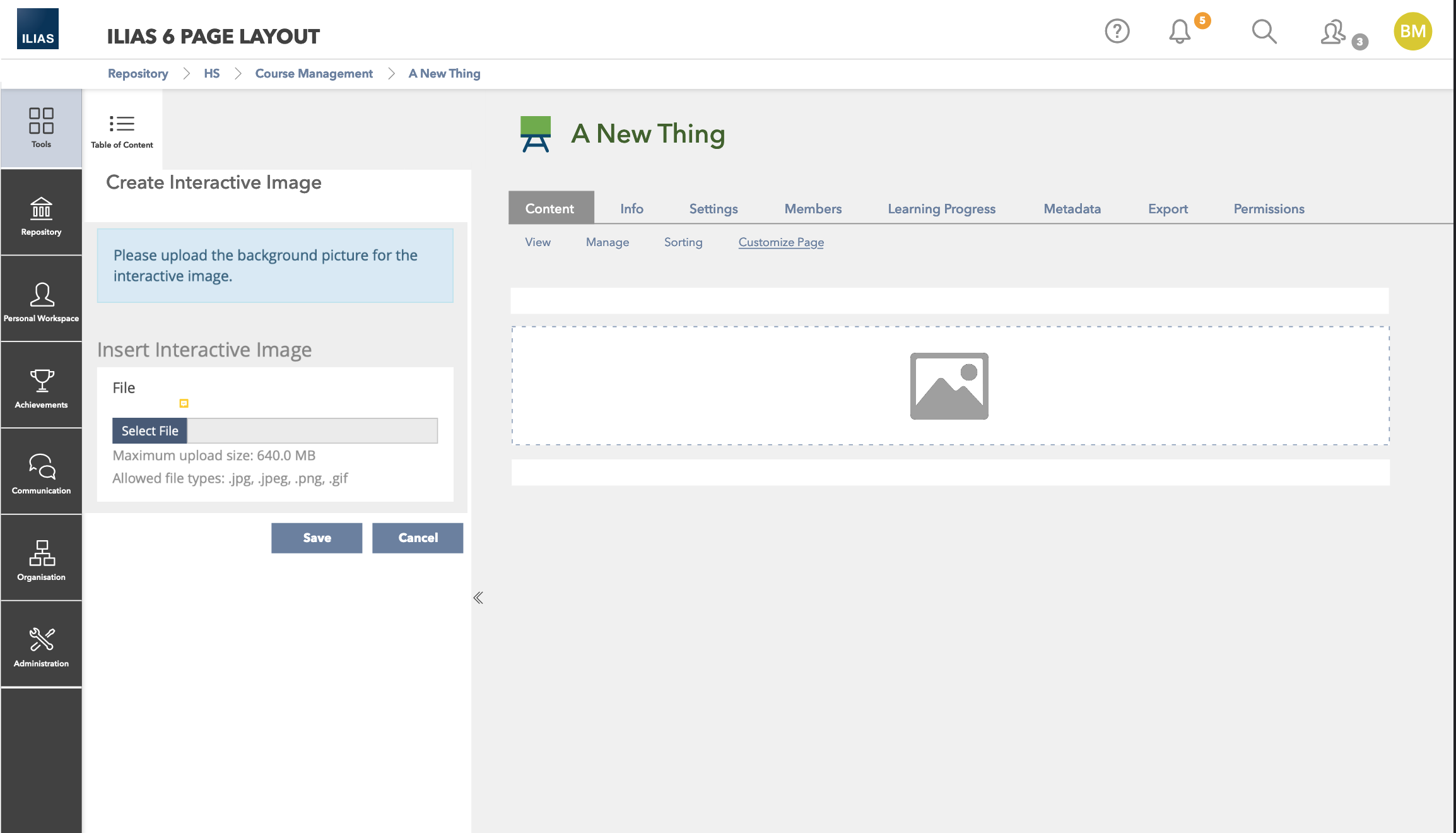This screenshot has width=1456, height=833.
Task: Click the Select File button
Action: 150,431
